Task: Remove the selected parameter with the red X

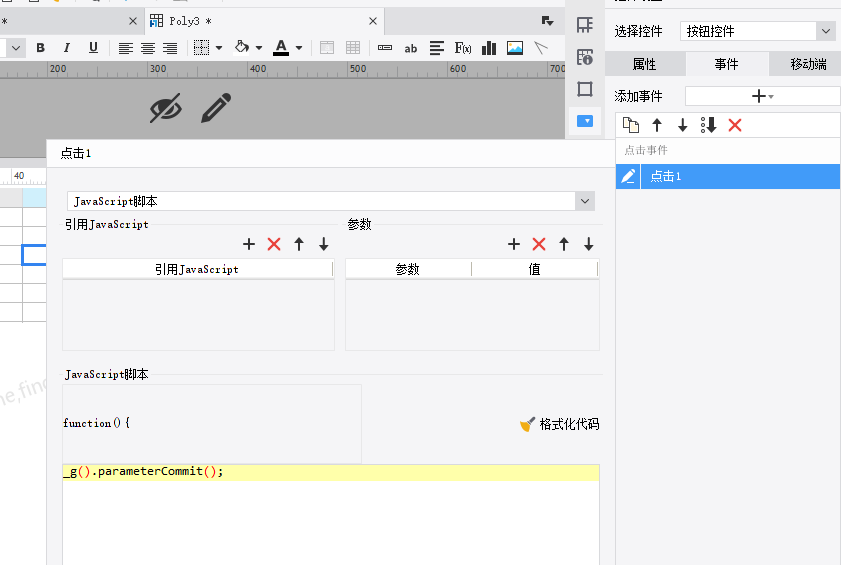Action: [539, 244]
